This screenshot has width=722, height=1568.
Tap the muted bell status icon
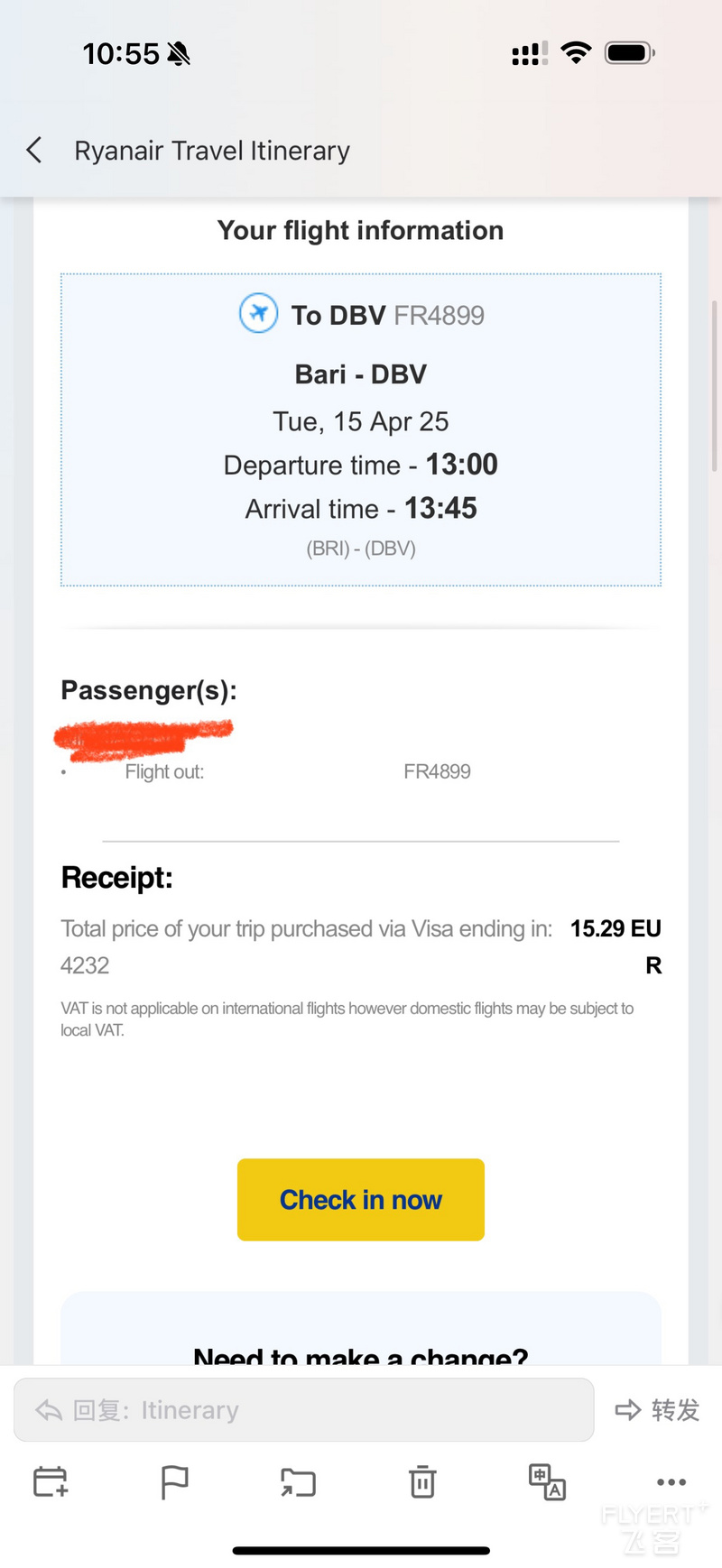tap(179, 54)
